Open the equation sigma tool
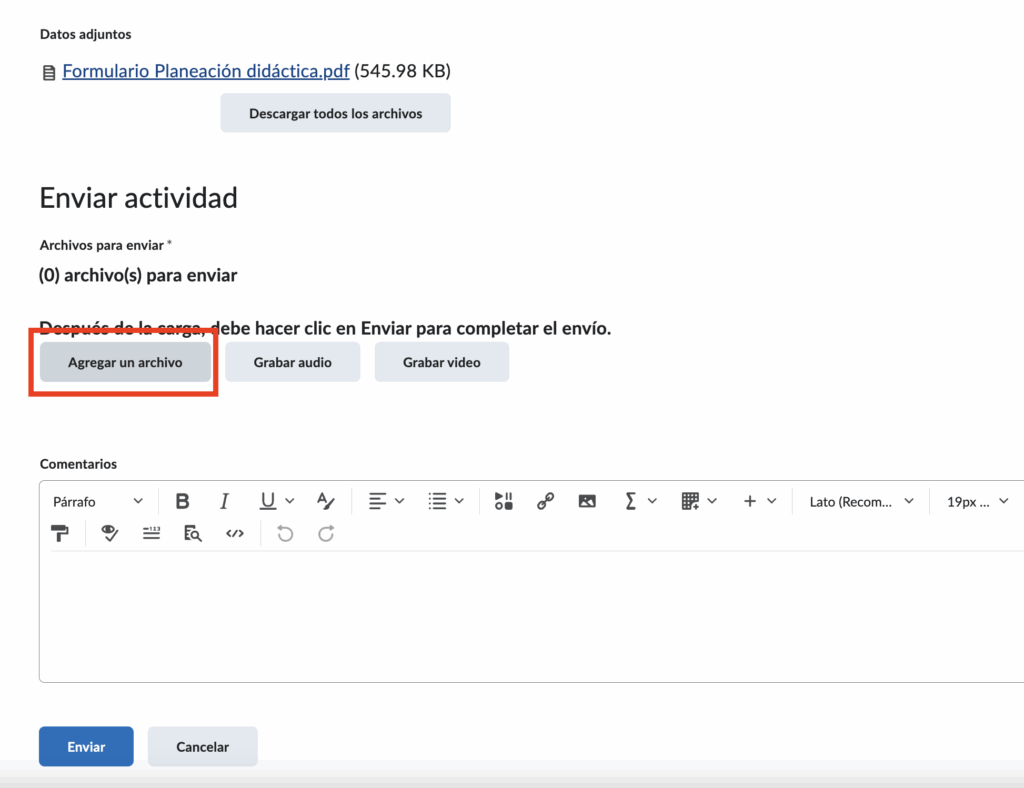 (x=630, y=501)
